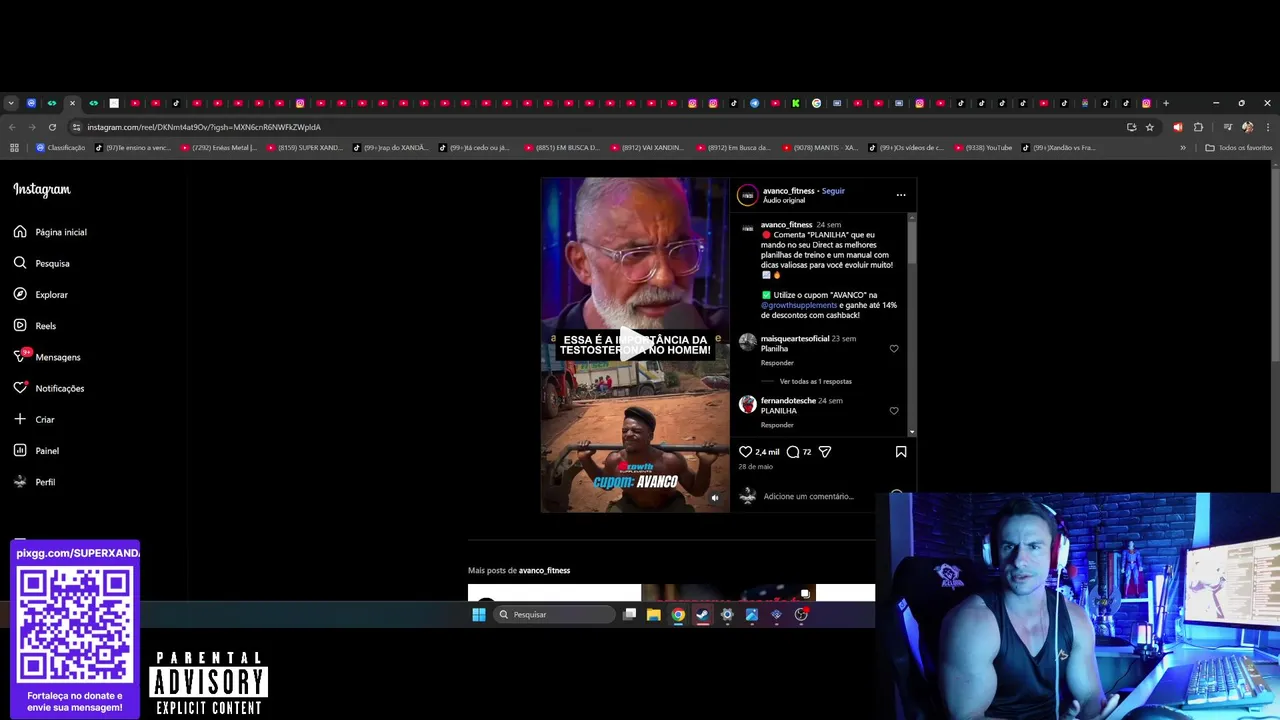Share the reel with the paper plane icon
Viewport: 1280px width, 720px height.
coord(825,452)
